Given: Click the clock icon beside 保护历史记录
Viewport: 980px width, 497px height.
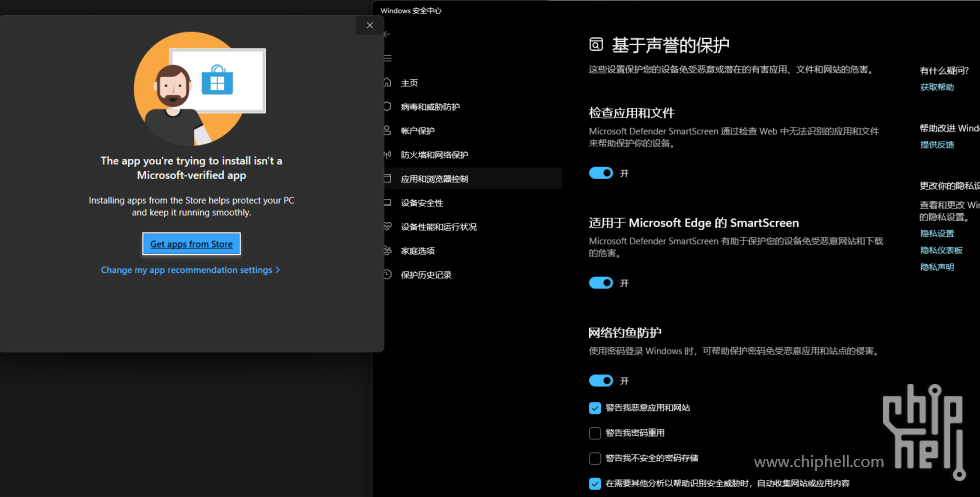Looking at the screenshot, I should 388,274.
